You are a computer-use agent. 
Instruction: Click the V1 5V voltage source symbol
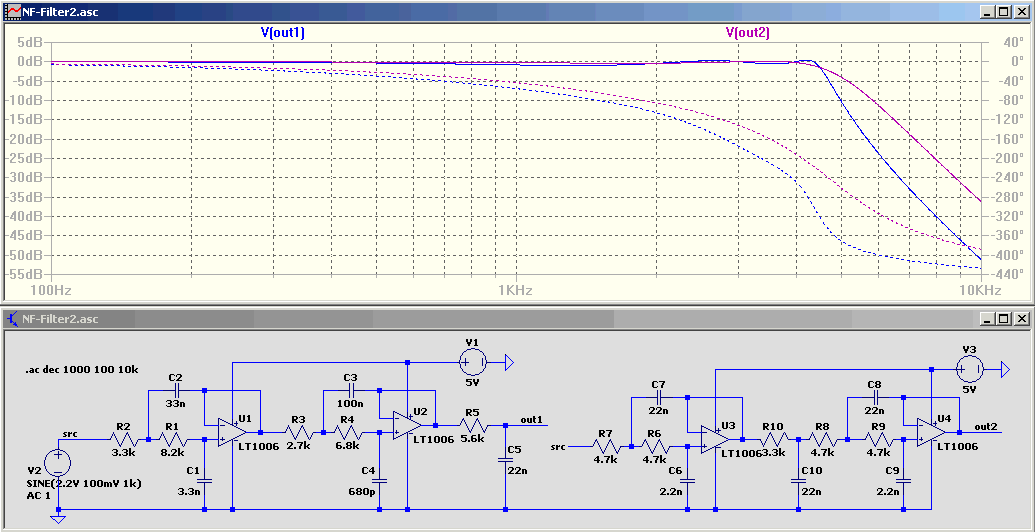473,362
